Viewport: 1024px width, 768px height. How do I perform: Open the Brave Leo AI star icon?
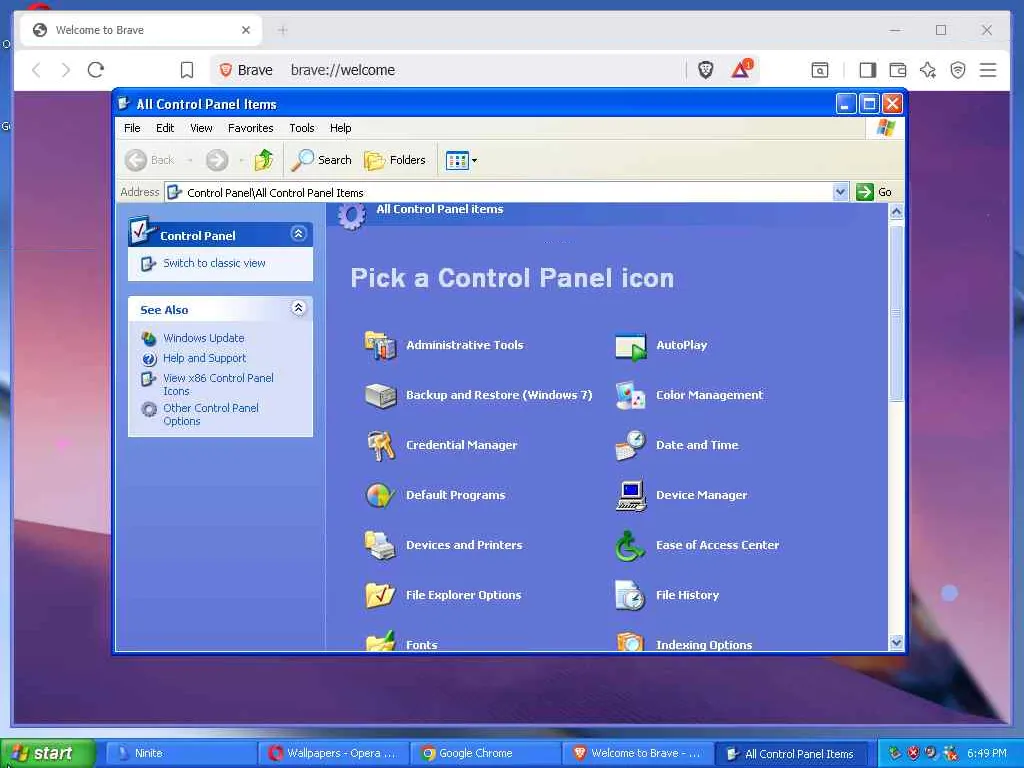(928, 70)
